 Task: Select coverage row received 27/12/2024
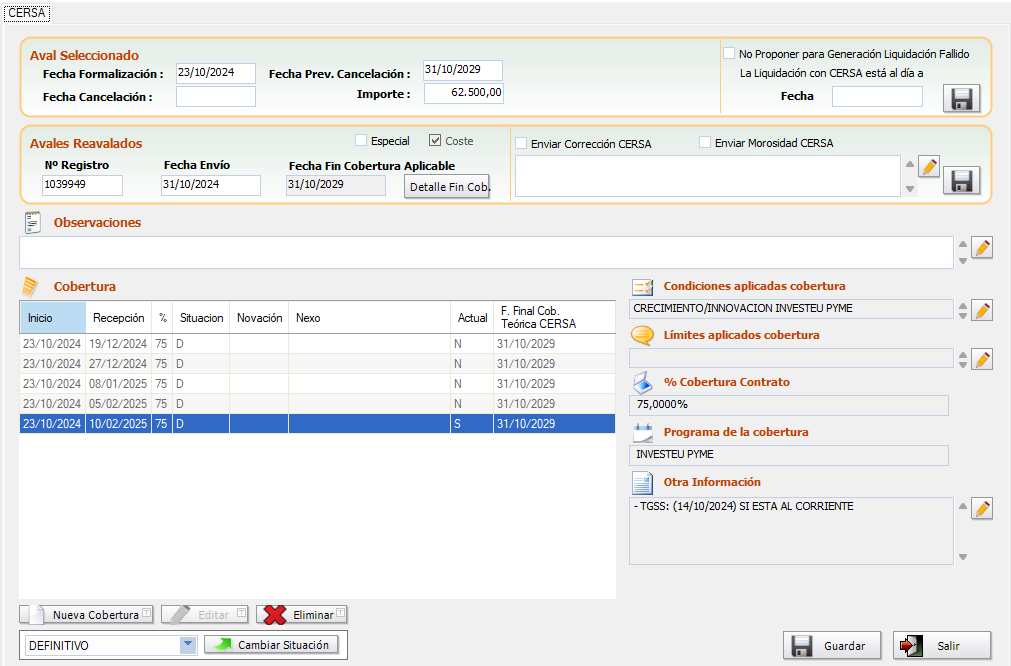(317, 364)
